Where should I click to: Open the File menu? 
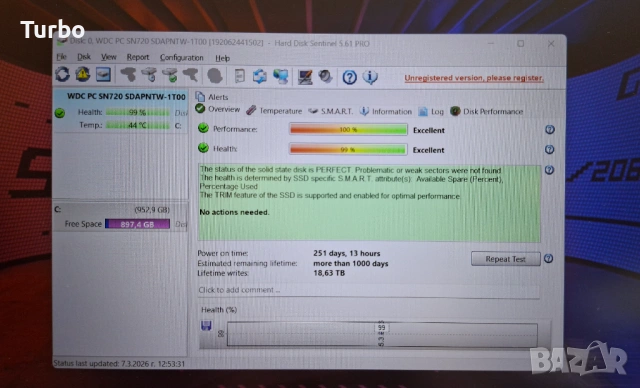click(x=61, y=56)
